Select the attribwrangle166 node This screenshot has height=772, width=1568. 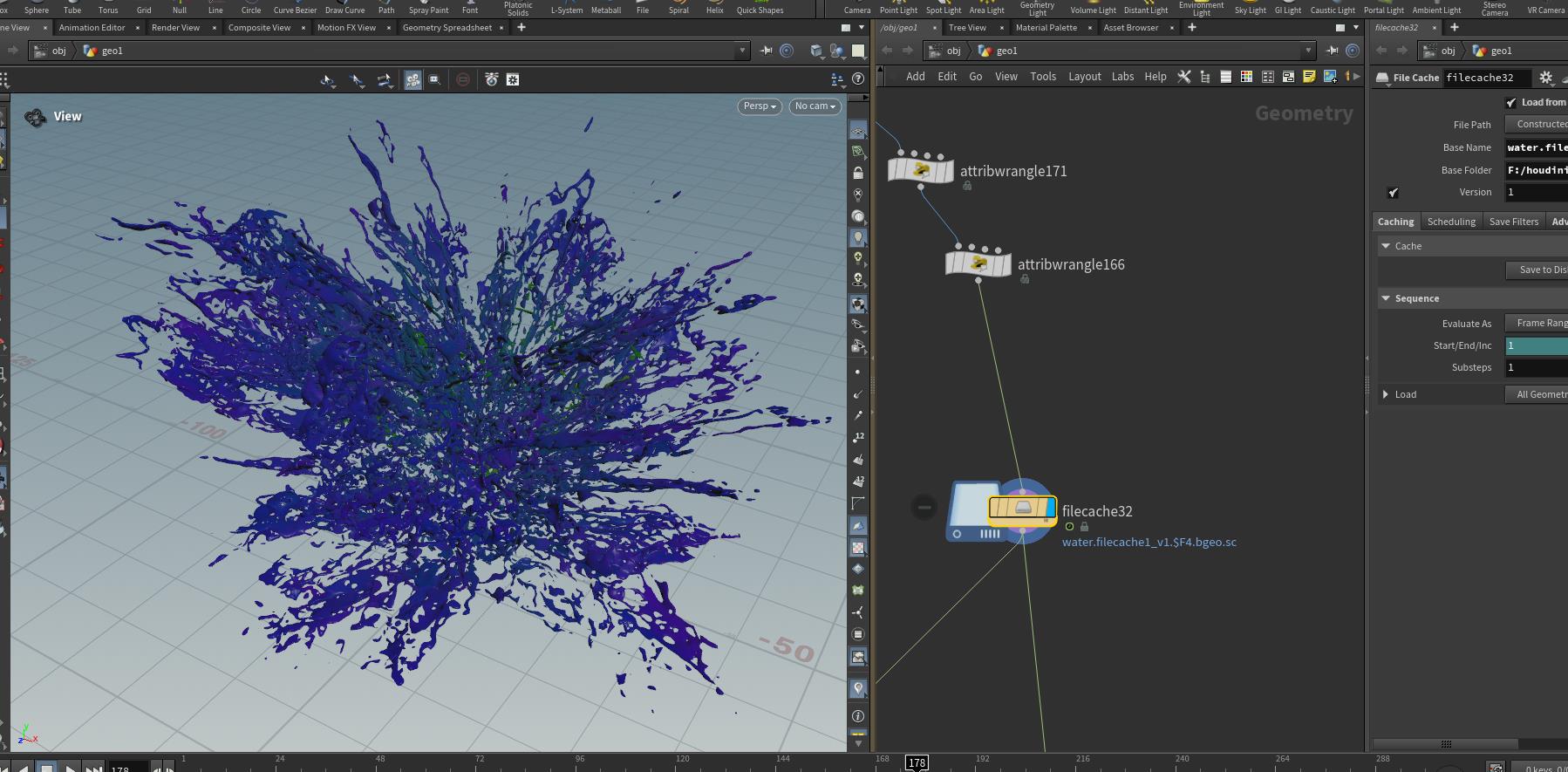pyautogui.click(x=978, y=263)
